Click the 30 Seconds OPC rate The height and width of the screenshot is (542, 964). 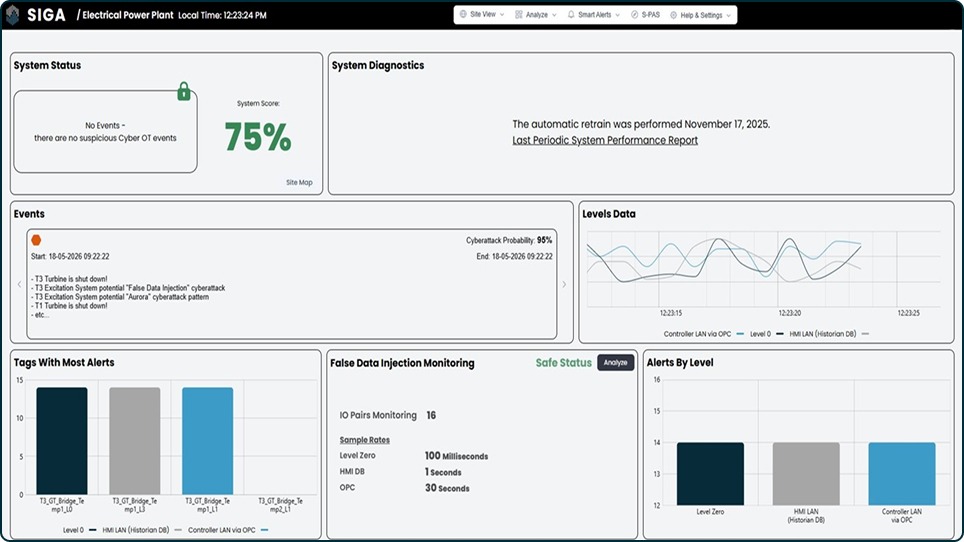pyautogui.click(x=447, y=488)
